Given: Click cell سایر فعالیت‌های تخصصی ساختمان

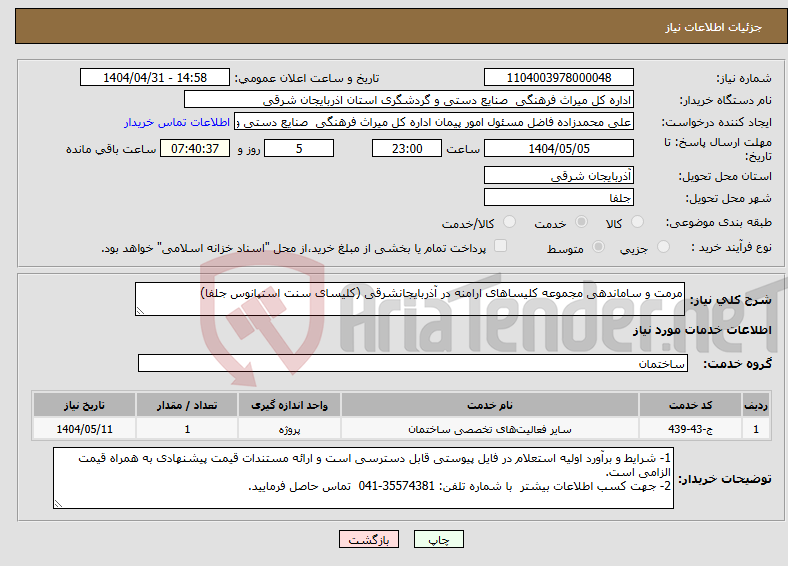Looking at the screenshot, I should [490, 429].
